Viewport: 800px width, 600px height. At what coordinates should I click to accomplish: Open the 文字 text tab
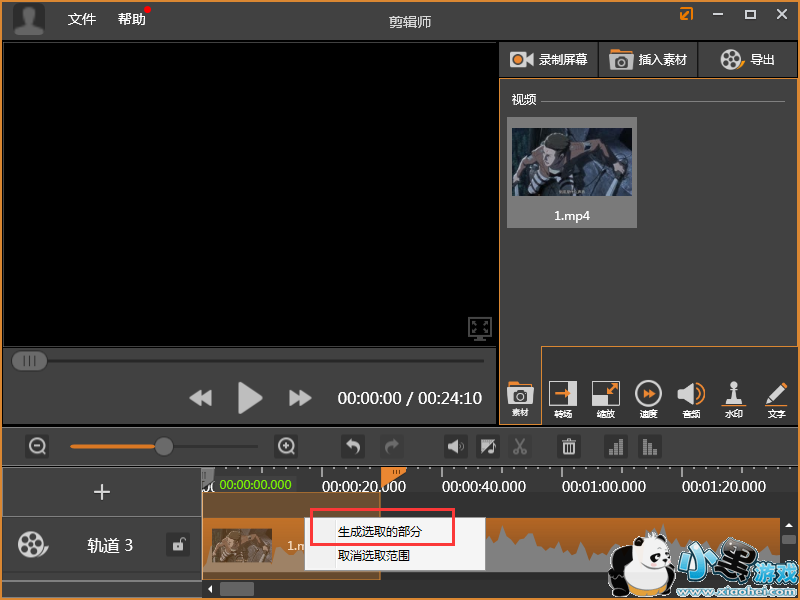pos(776,399)
